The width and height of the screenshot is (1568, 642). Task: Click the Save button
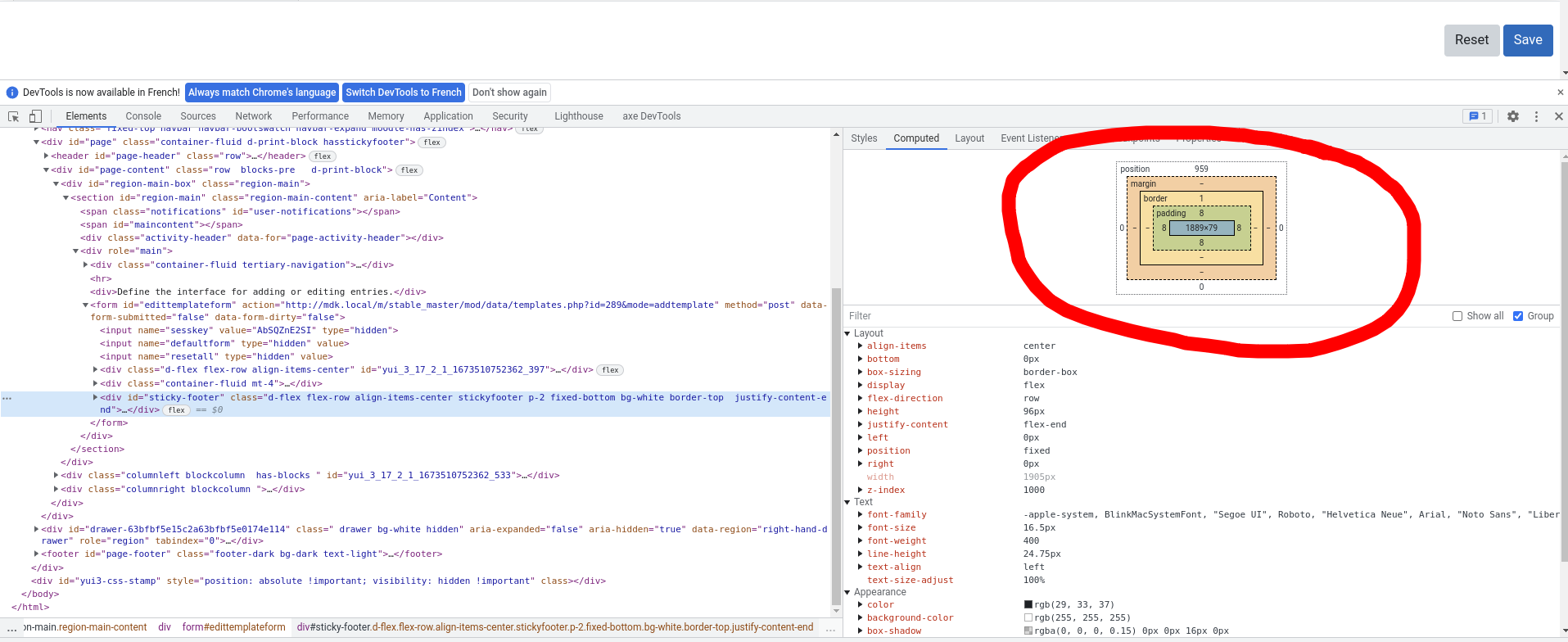(x=1528, y=40)
